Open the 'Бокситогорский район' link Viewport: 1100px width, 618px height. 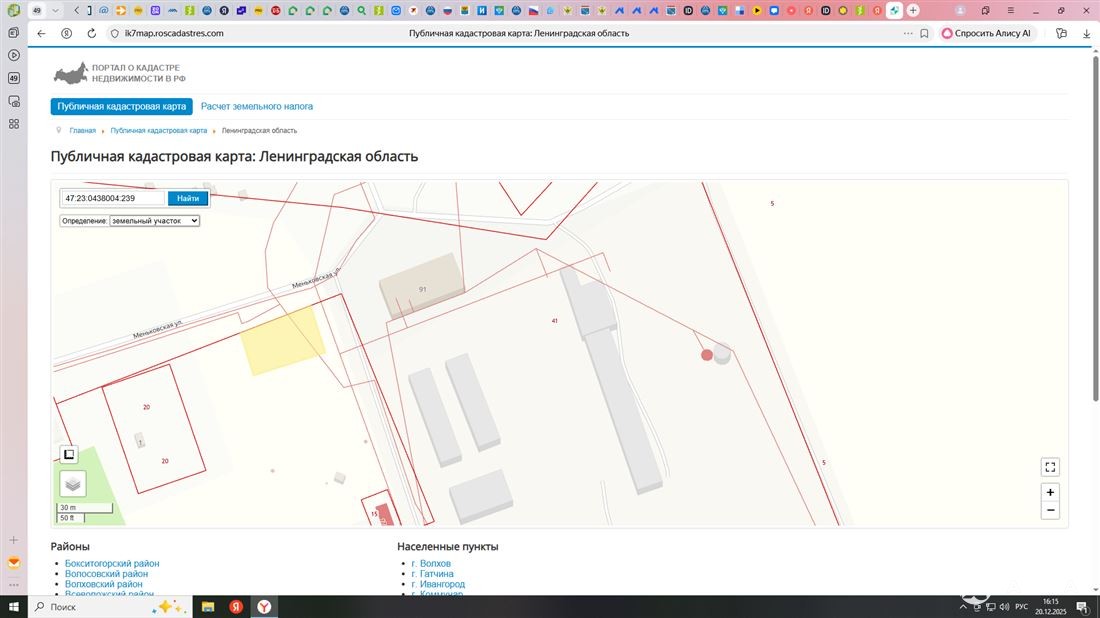112,563
